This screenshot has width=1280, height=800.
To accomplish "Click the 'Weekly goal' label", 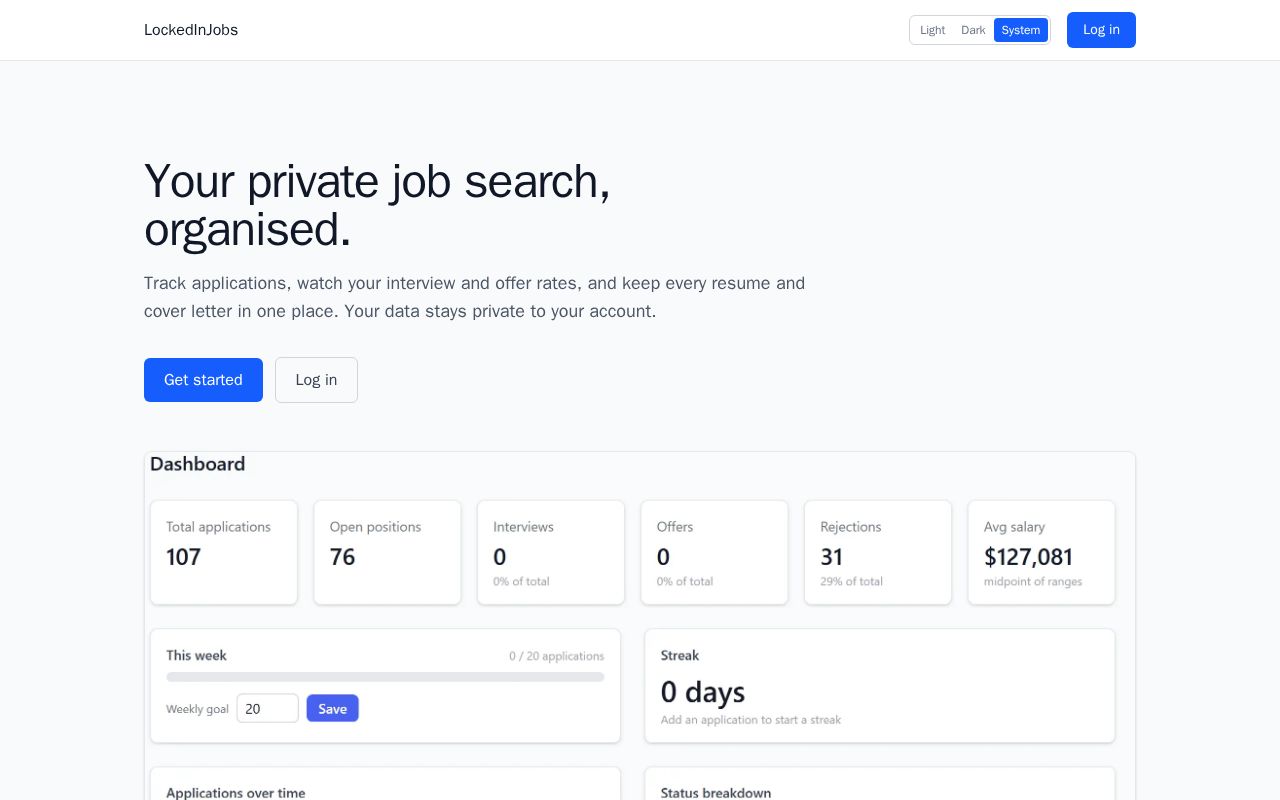I will pyautogui.click(x=197, y=709).
